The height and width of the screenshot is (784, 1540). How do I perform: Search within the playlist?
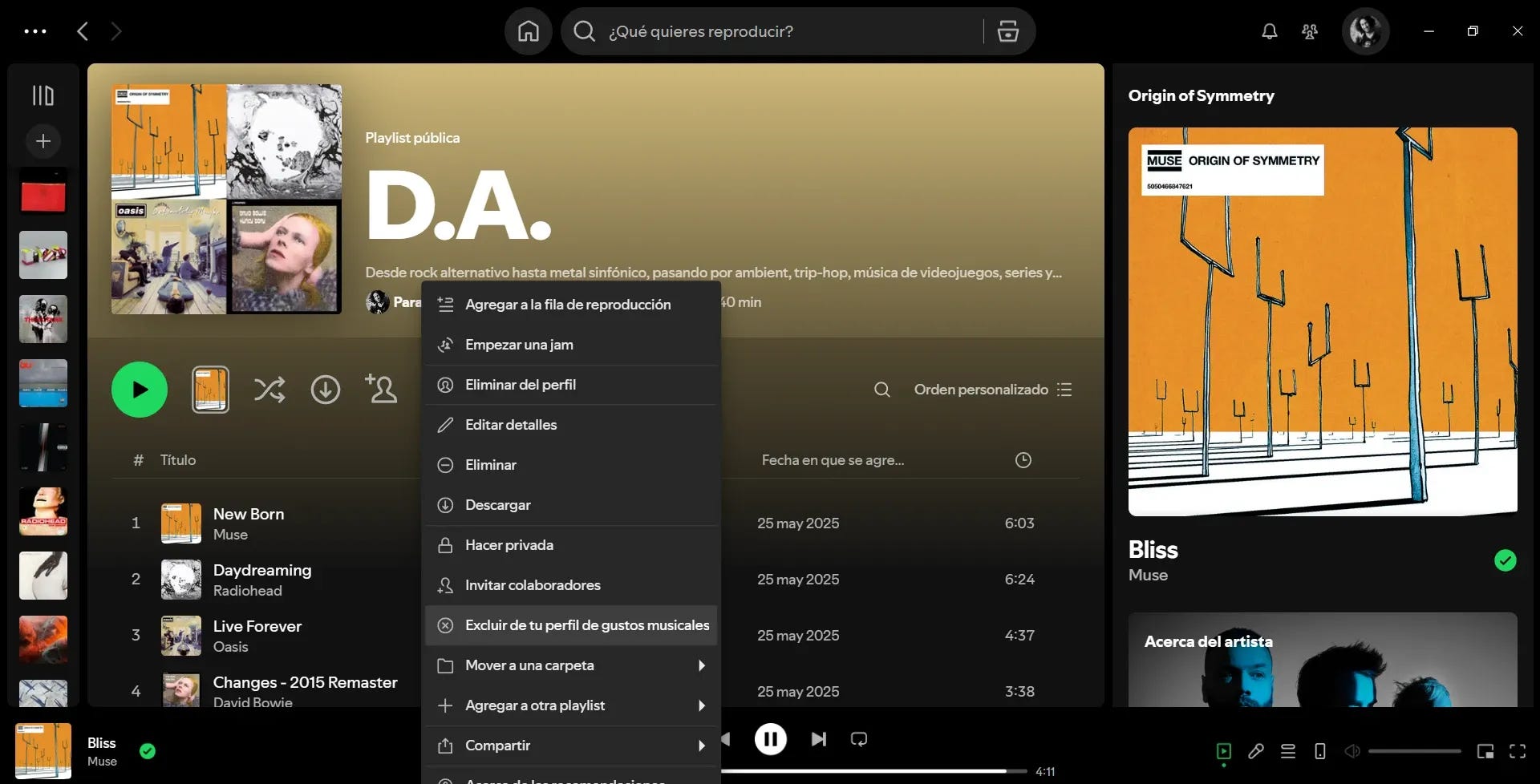point(882,390)
